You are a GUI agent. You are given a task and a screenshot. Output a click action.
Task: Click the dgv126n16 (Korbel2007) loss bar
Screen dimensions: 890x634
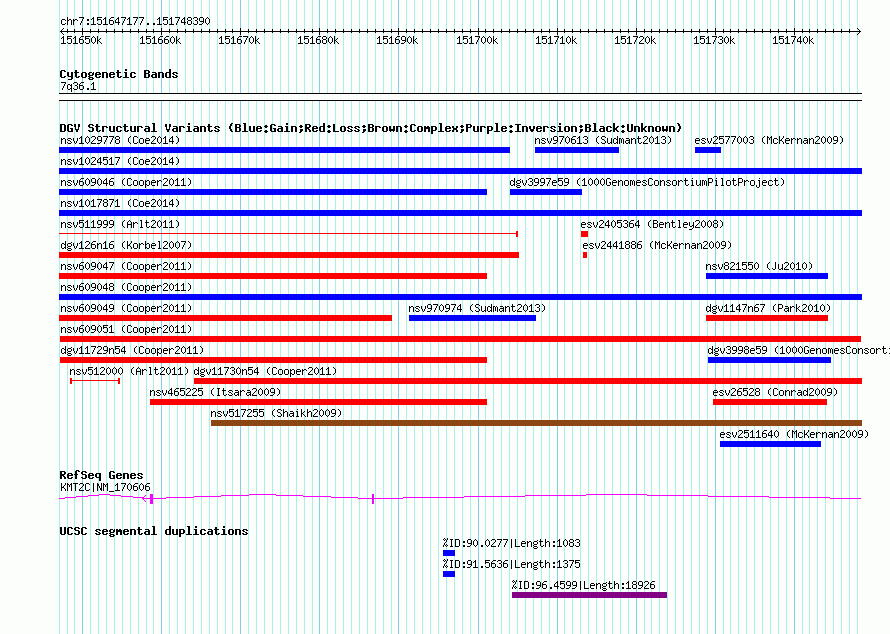pyautogui.click(x=289, y=255)
